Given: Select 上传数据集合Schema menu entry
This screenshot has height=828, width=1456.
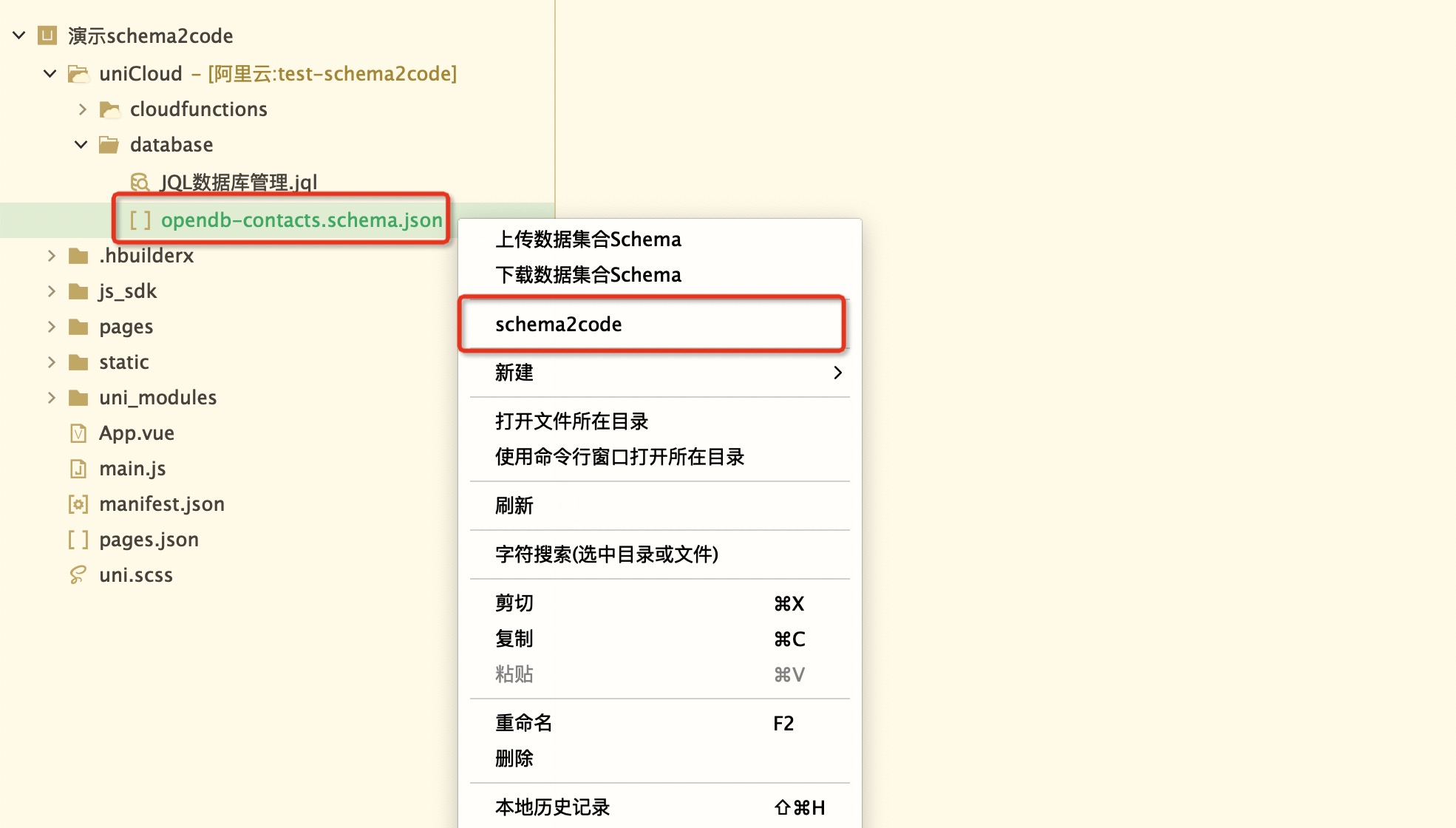Looking at the screenshot, I should tap(588, 240).
